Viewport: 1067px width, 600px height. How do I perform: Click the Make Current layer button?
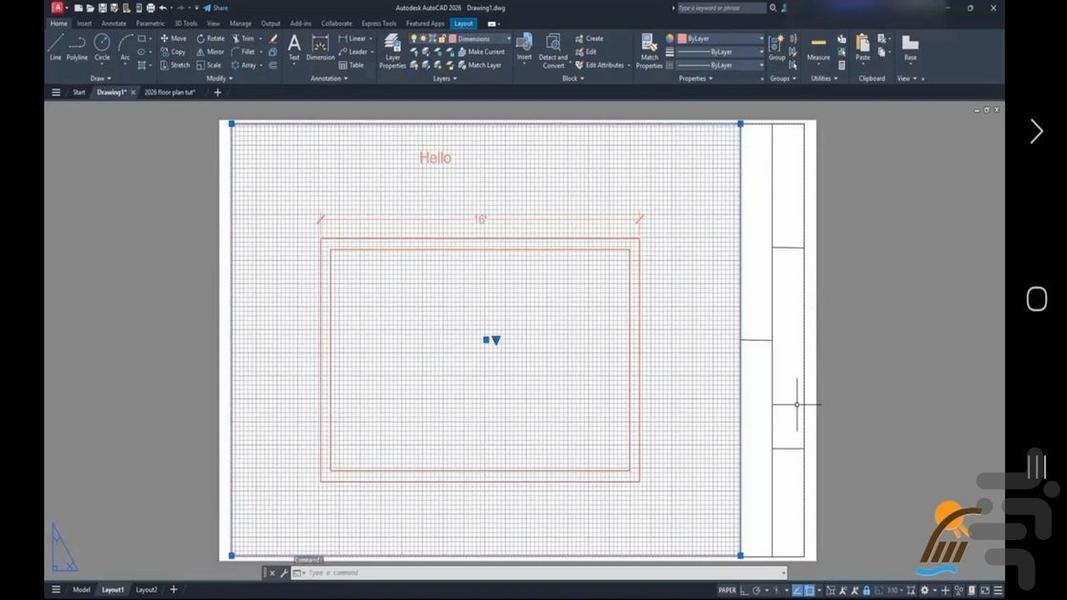point(486,52)
